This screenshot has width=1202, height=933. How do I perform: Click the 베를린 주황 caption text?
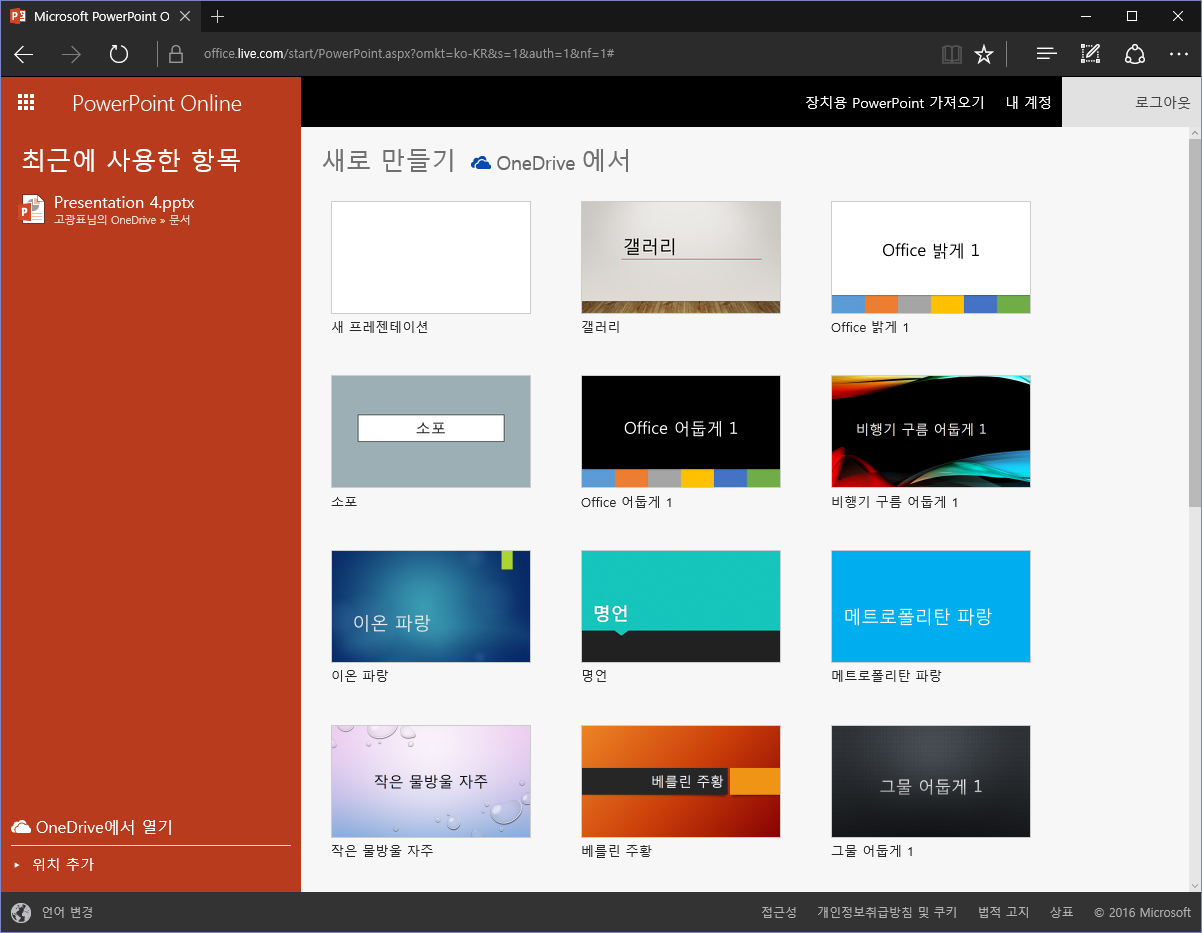[616, 851]
